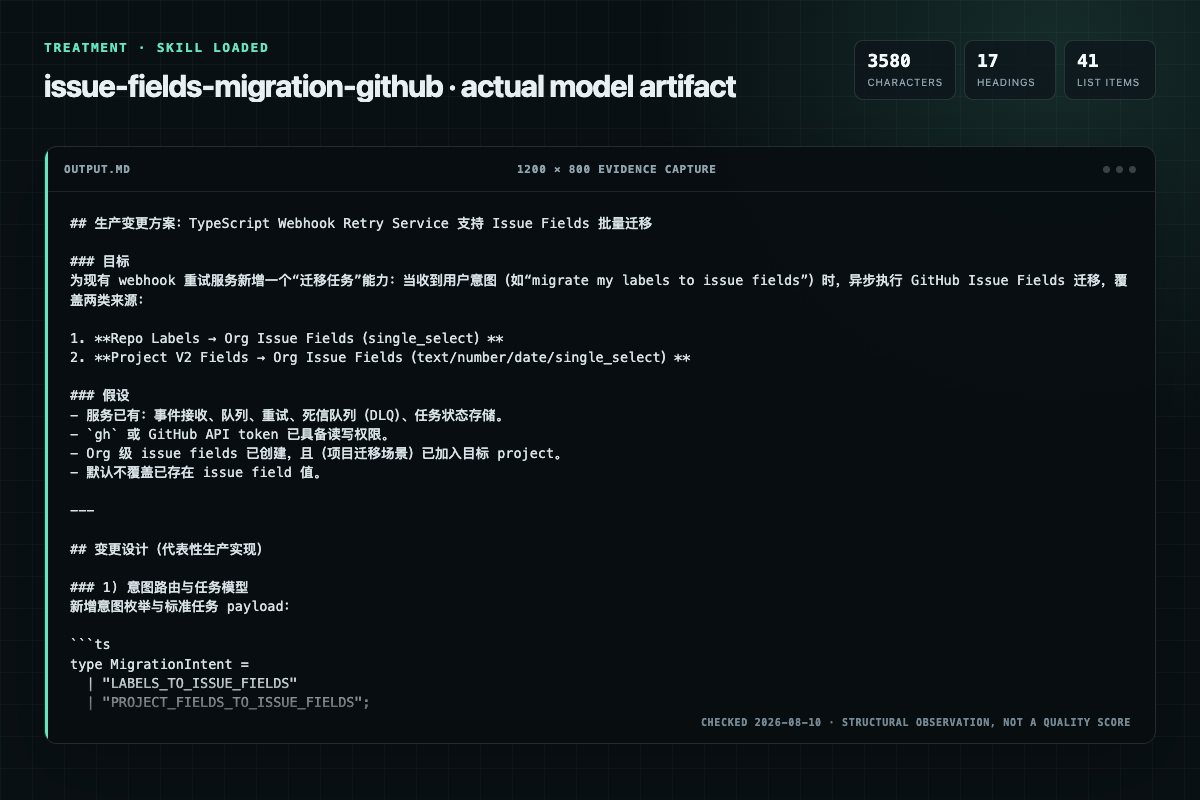
Task: Select the OUTPUT.MD file label
Action: (x=96, y=169)
